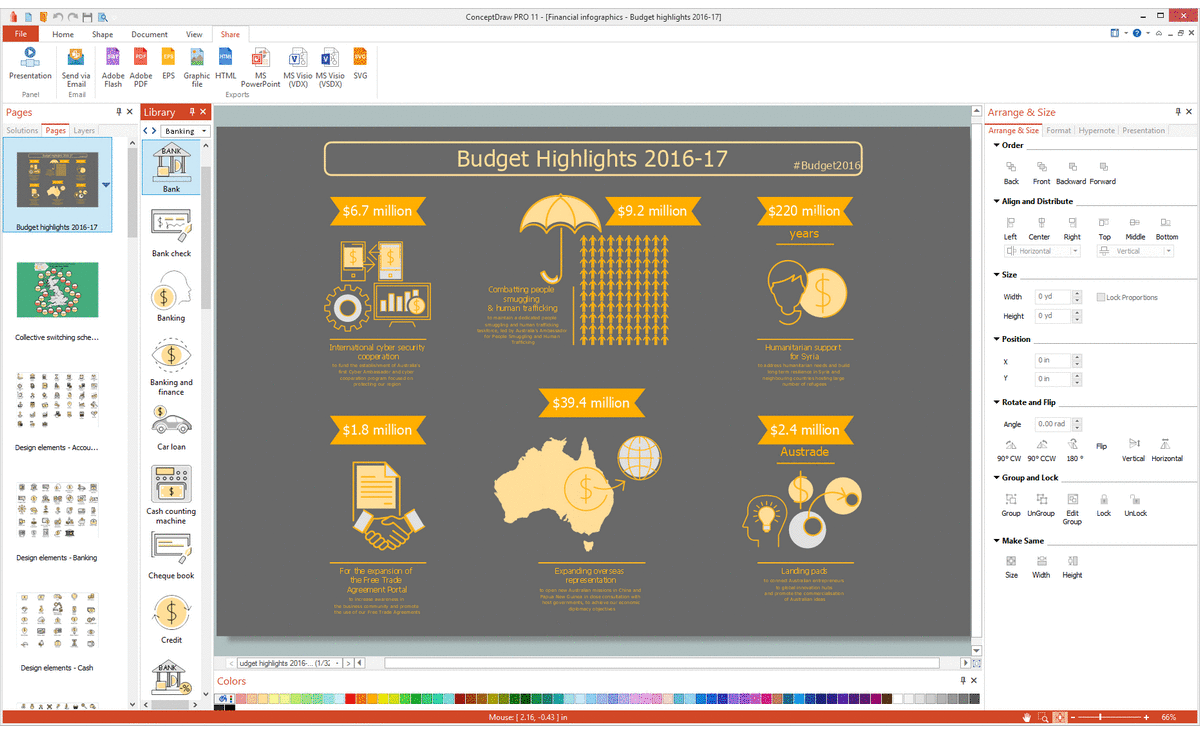Image resolution: width=1200 pixels, height=734 pixels.
Task: Move selection Forward one step
Action: click(x=1103, y=173)
